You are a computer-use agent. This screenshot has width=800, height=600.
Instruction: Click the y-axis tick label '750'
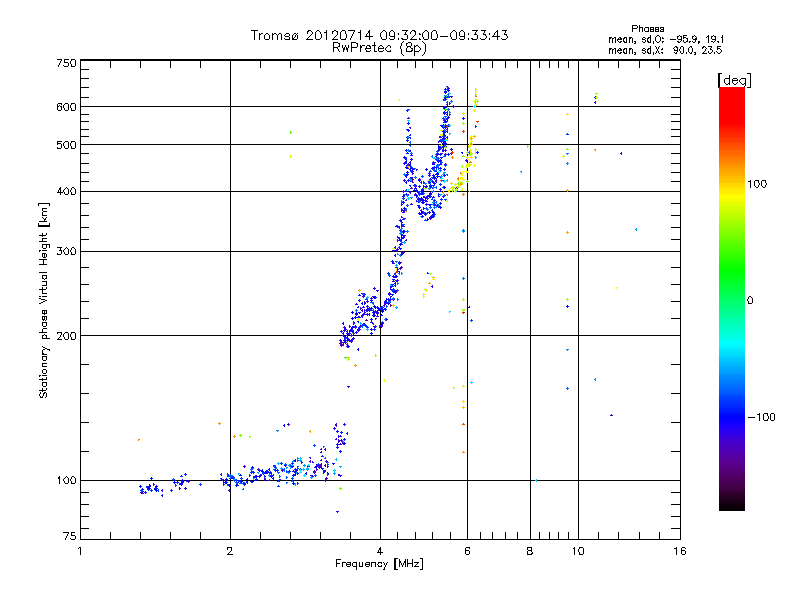(66, 63)
